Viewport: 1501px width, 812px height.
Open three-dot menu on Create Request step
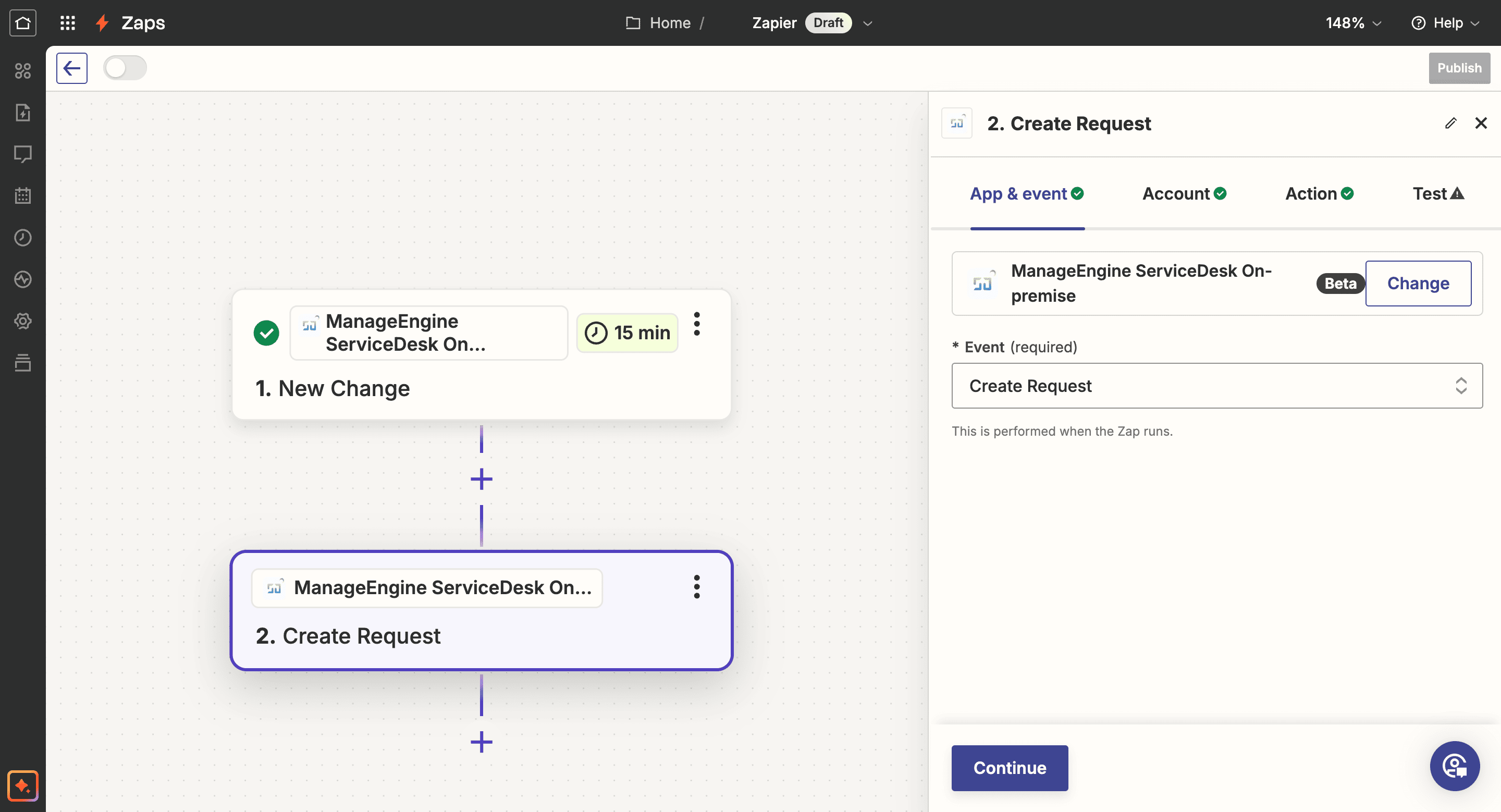click(x=696, y=586)
